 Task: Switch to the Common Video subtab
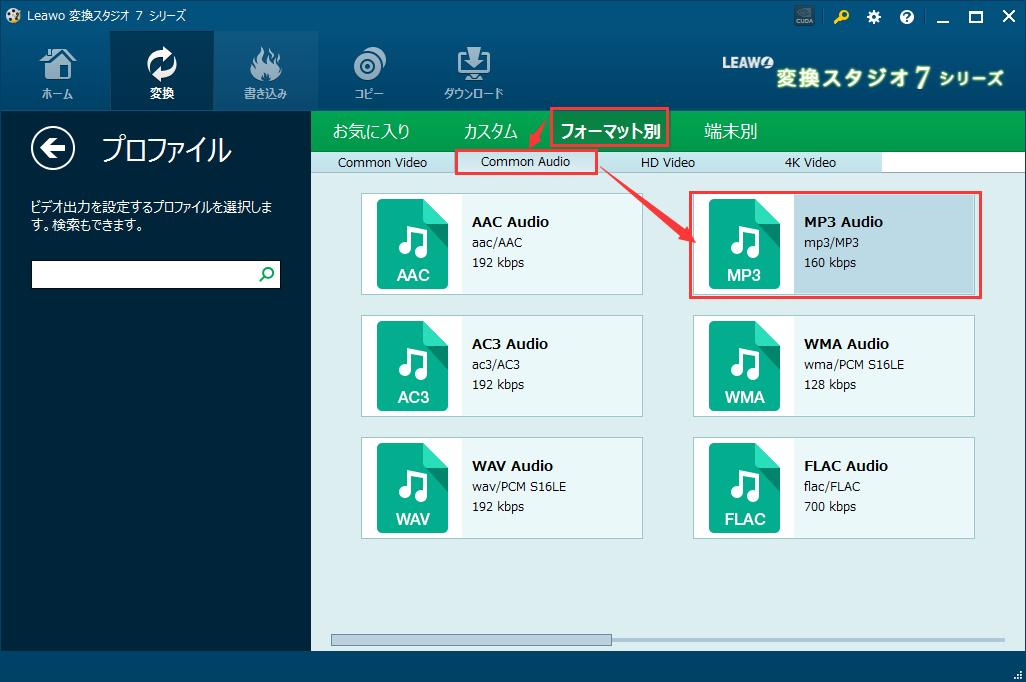click(x=383, y=161)
